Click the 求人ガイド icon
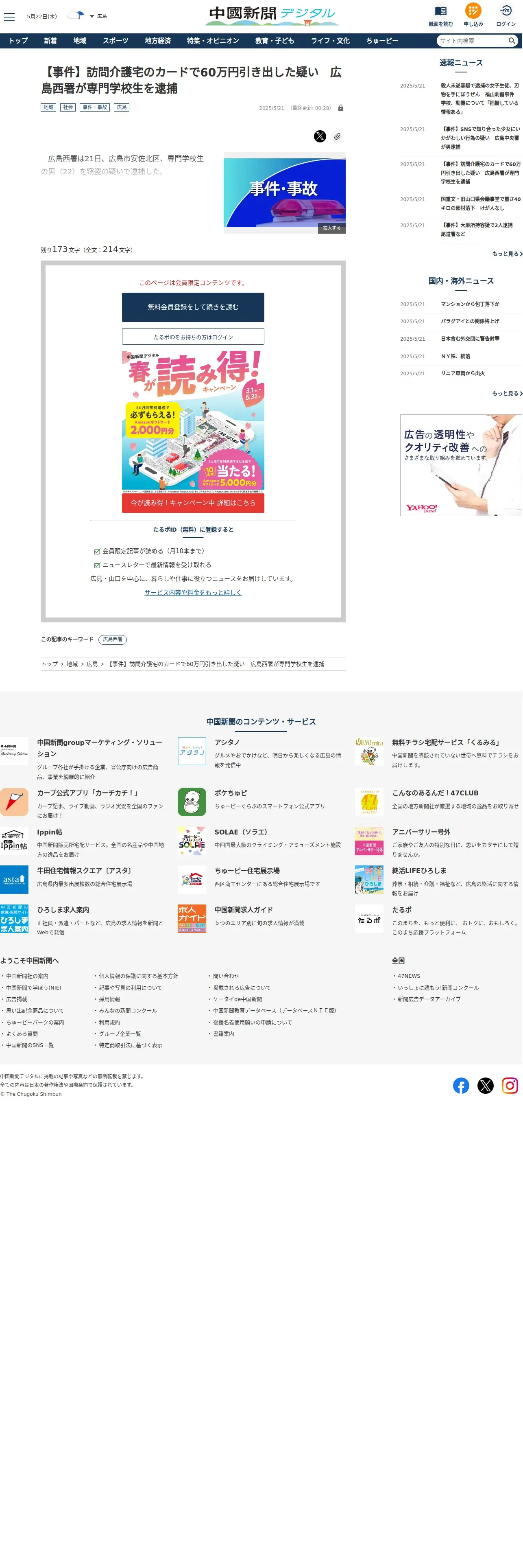Image resolution: width=523 pixels, height=1568 pixels. [x=192, y=919]
